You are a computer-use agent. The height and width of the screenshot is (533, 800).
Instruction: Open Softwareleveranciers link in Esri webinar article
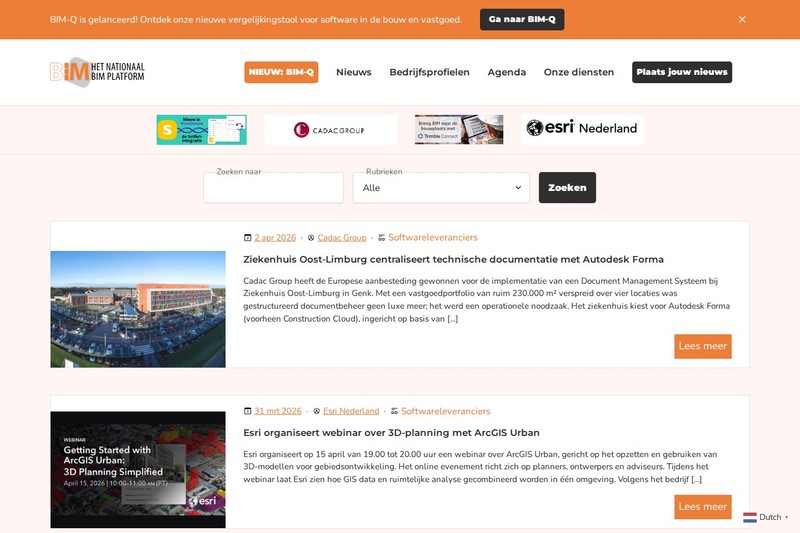tap(445, 411)
